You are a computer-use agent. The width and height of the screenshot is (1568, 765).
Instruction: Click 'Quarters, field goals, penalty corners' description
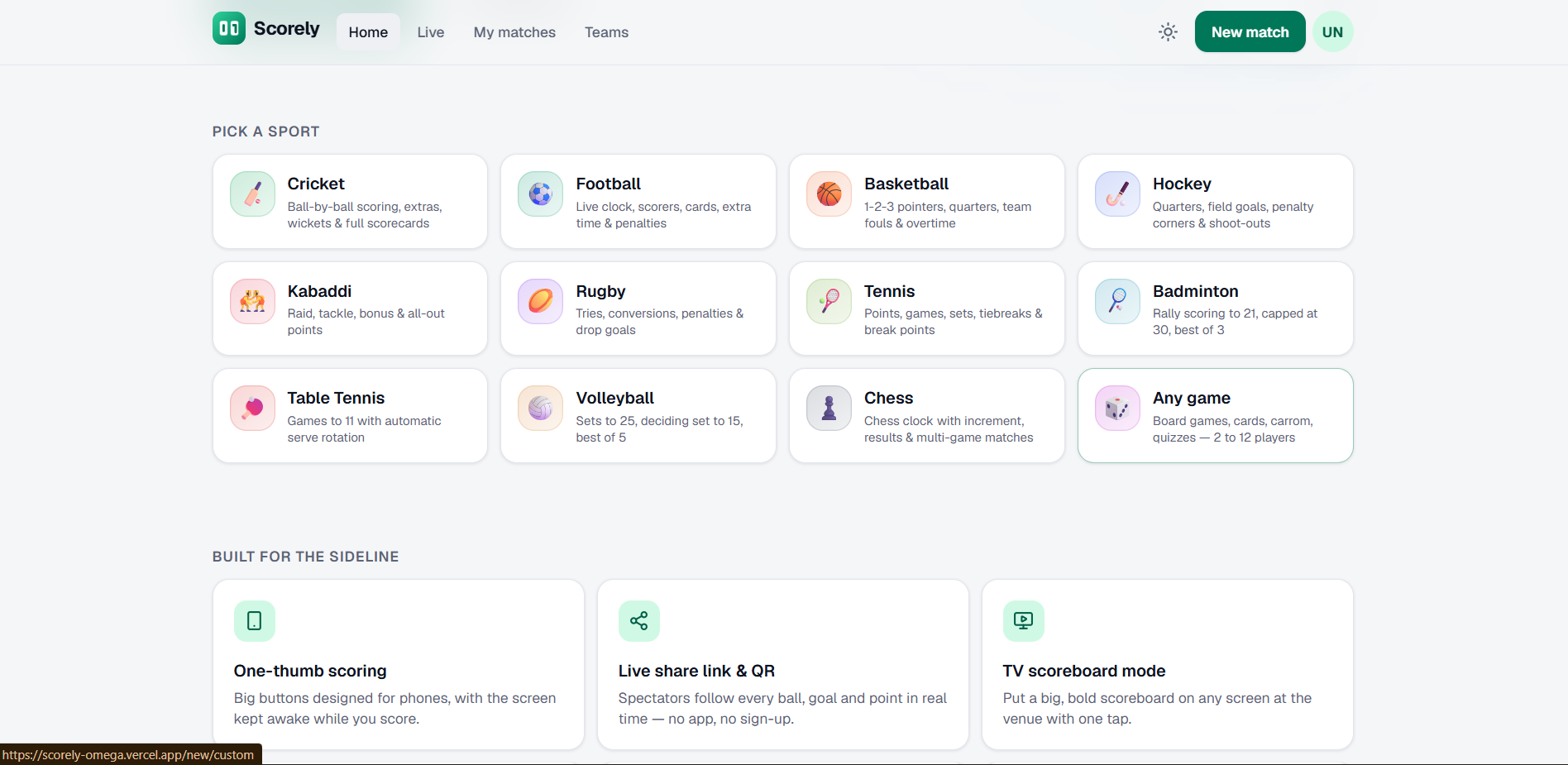1233,215
